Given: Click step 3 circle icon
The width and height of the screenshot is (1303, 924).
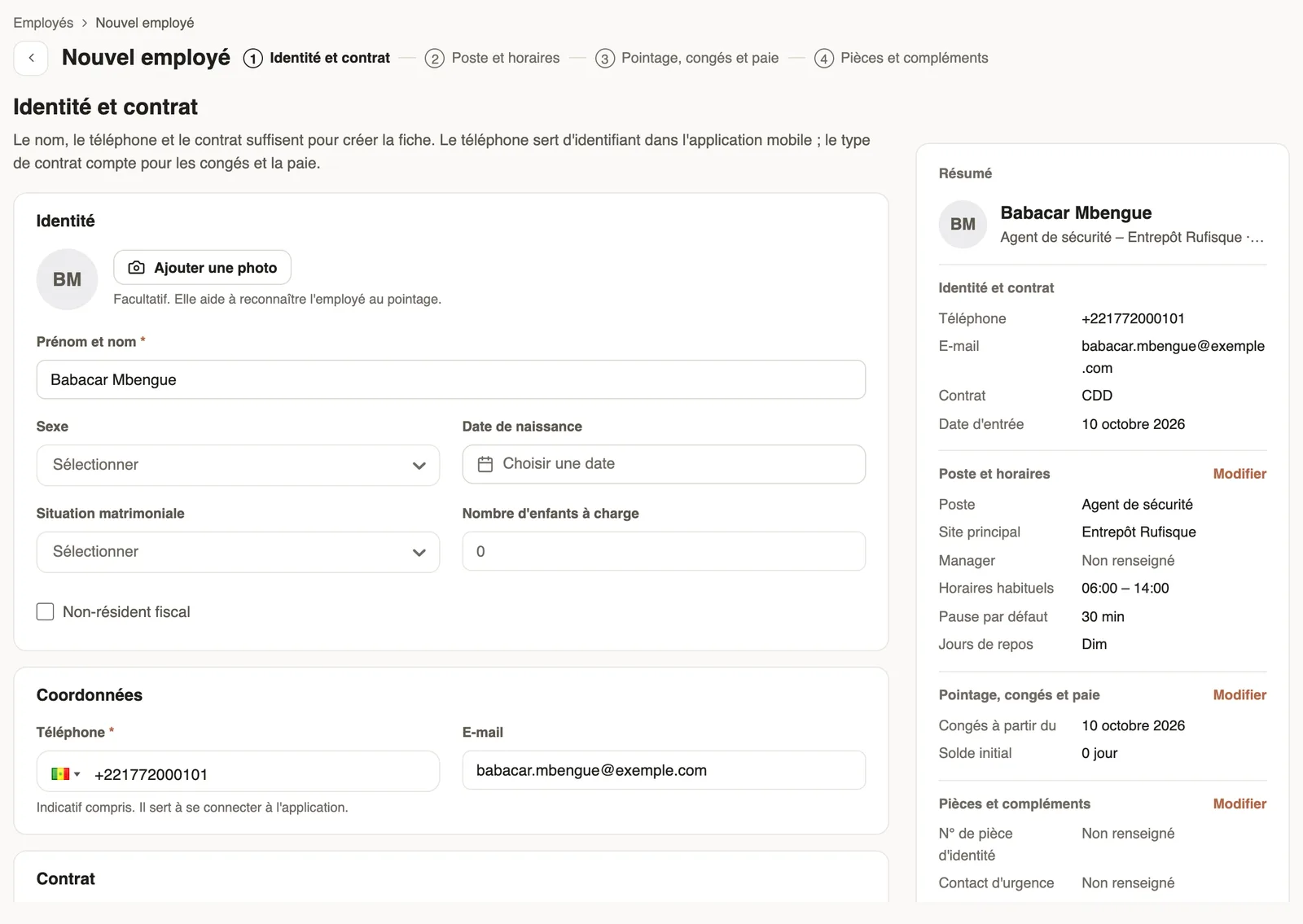Looking at the screenshot, I should [x=605, y=59].
